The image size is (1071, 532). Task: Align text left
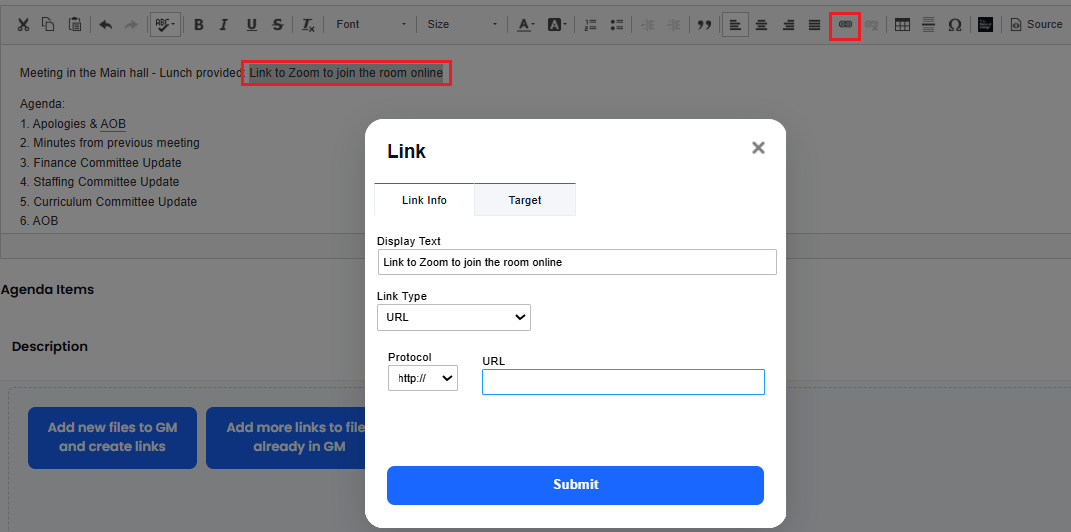(x=736, y=25)
